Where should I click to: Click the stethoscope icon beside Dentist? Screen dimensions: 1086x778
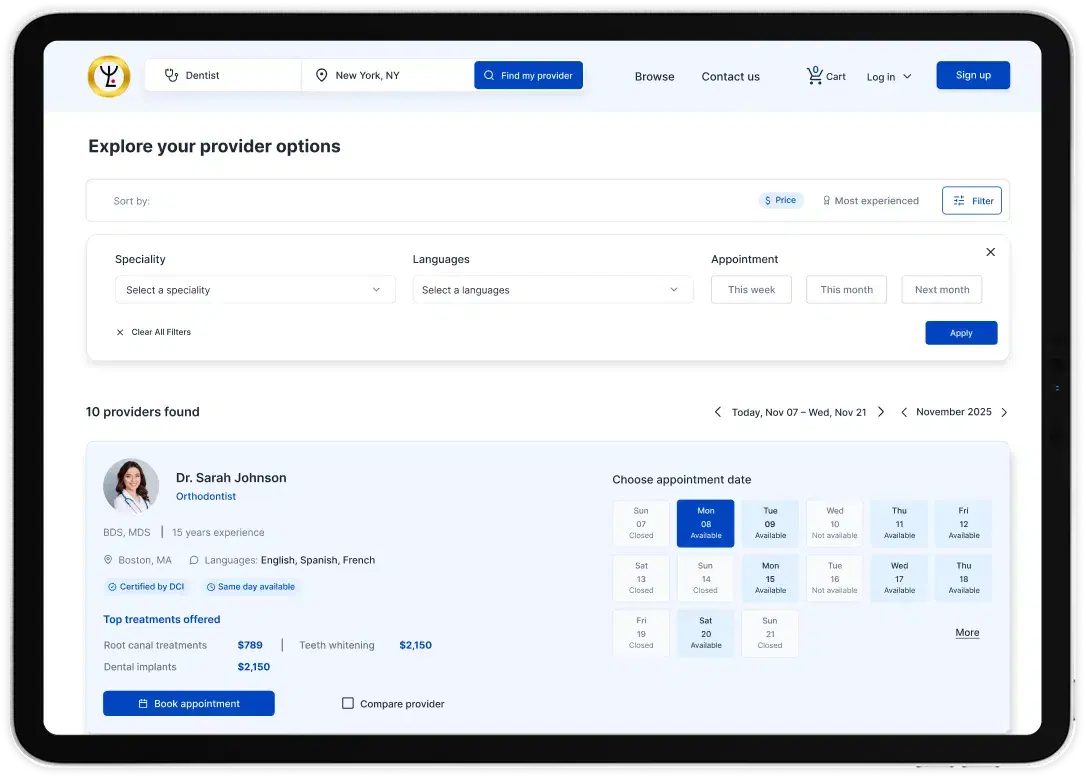(171, 75)
